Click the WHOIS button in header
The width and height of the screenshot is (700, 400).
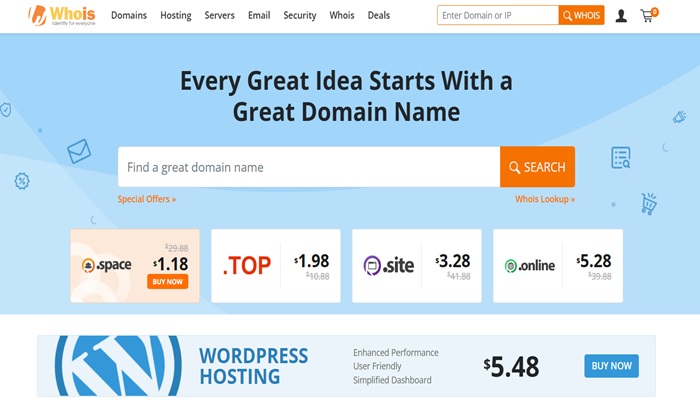(x=581, y=16)
